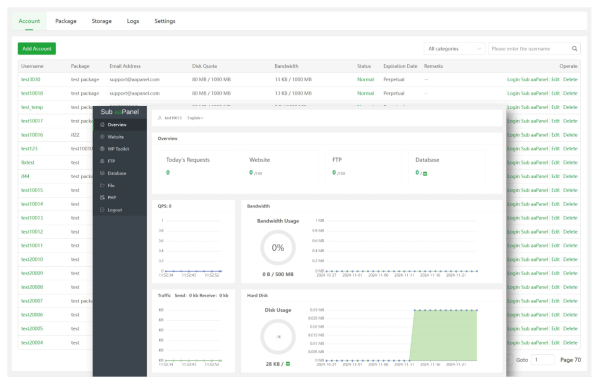
Task: Click the Bandwidth column header
Action: coord(286,66)
